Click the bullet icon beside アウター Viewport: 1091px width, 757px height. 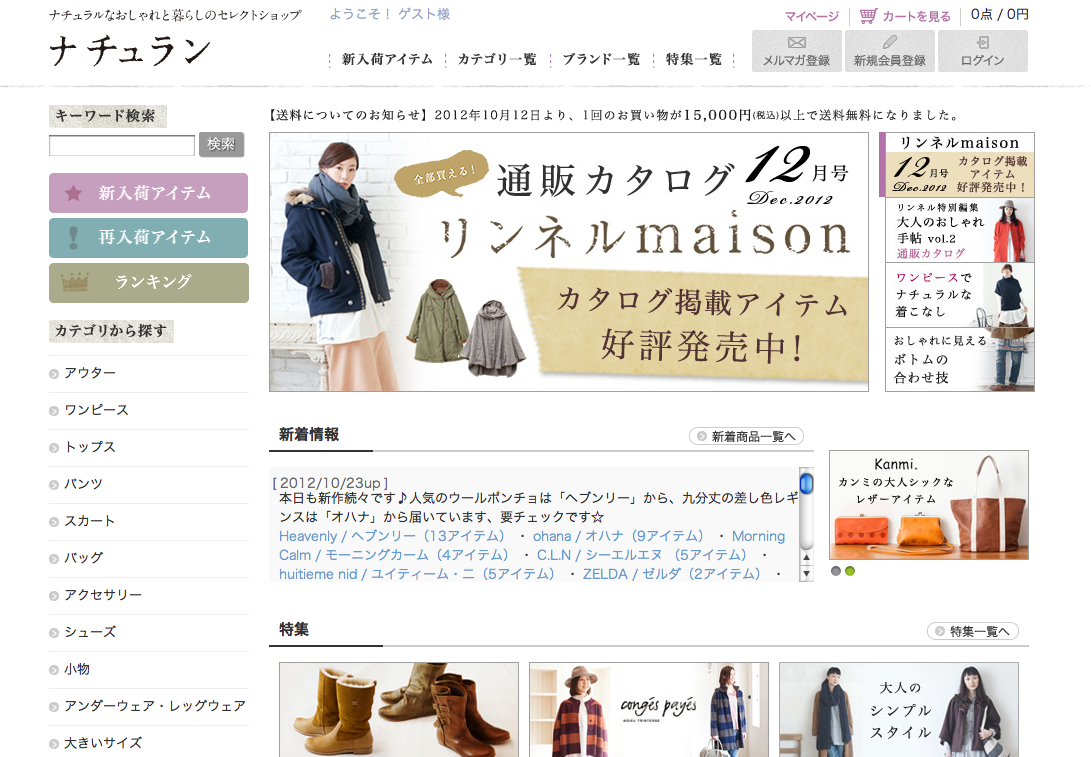[x=54, y=374]
